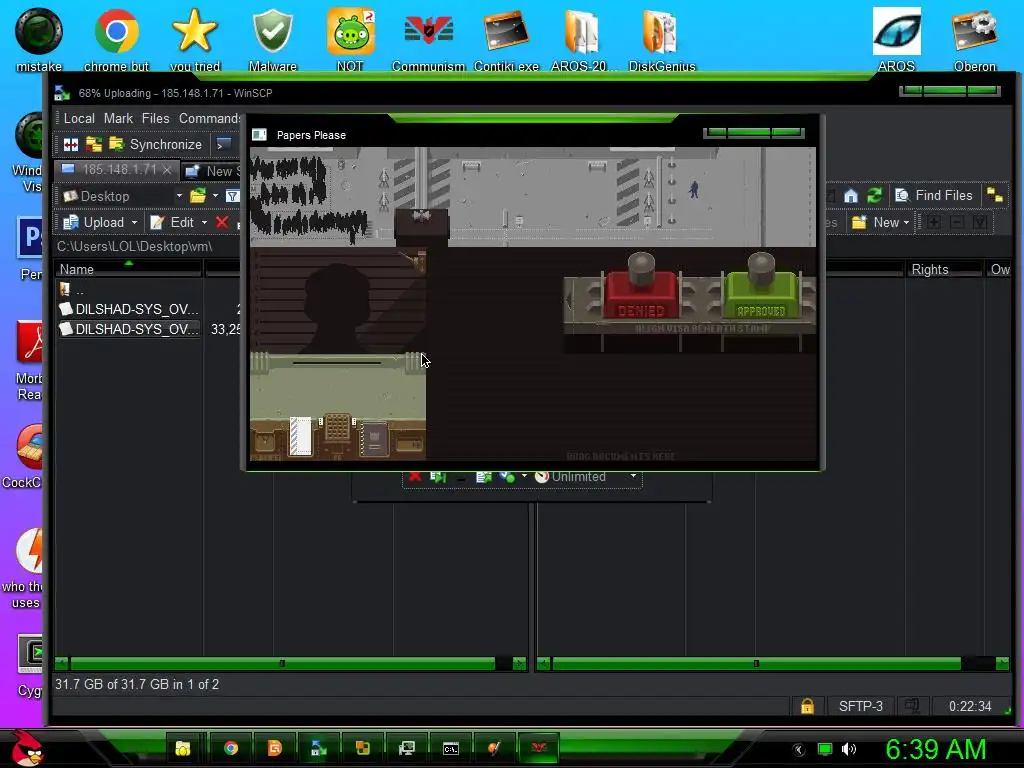
Task: Click the local path C:\Users\LOL\Desktop\vm\
Action: (134, 246)
